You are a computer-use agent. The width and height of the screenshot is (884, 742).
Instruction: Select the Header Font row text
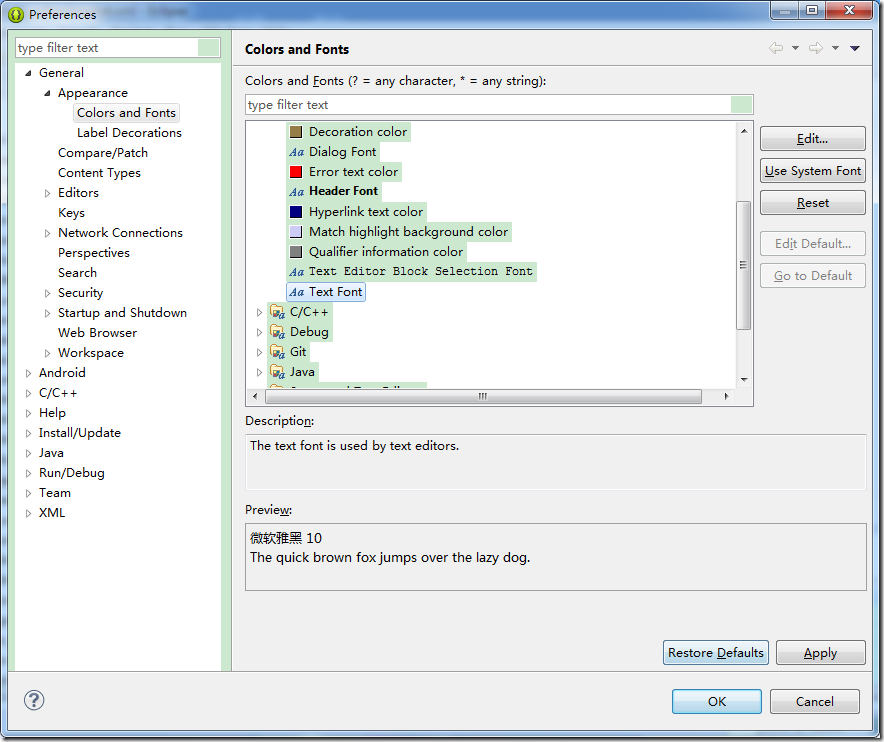[x=343, y=191]
